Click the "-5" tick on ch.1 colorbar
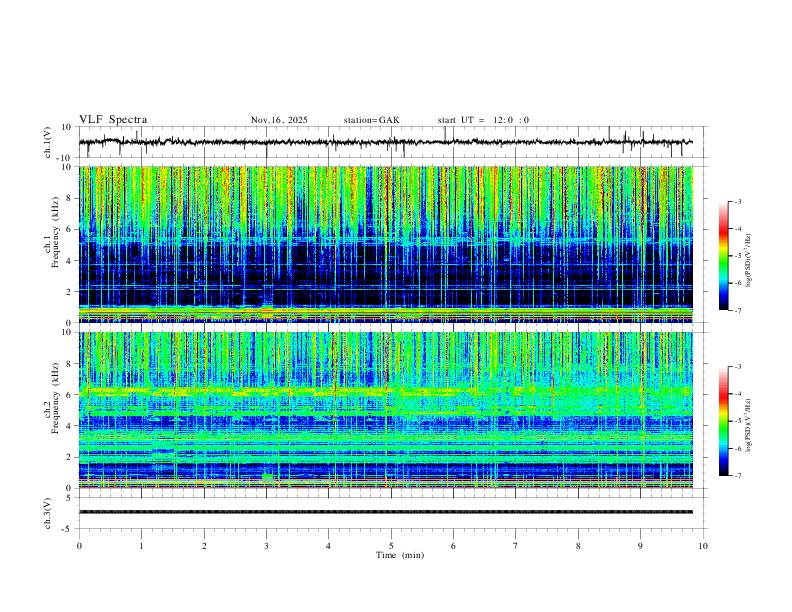The width and height of the screenshot is (792, 612). point(738,256)
